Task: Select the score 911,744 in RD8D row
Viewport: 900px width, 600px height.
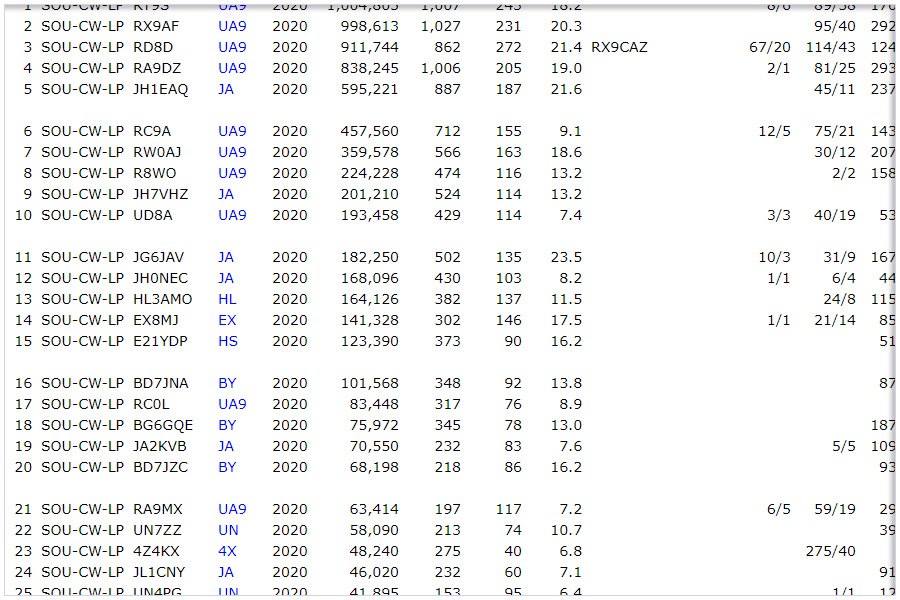Action: tap(368, 47)
